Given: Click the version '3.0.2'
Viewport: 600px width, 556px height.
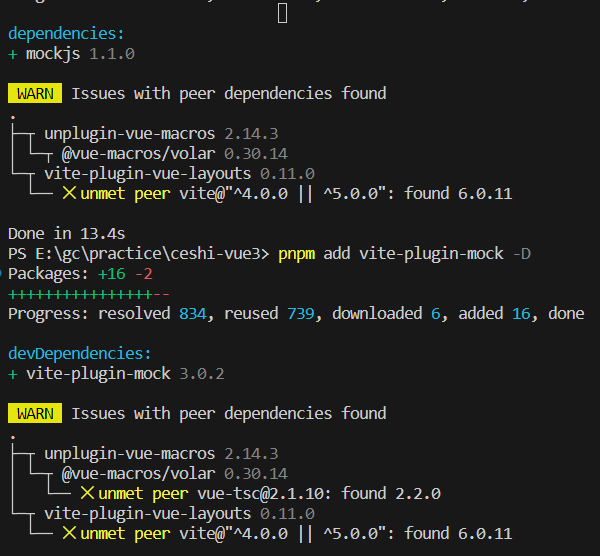Looking at the screenshot, I should click(202, 374).
